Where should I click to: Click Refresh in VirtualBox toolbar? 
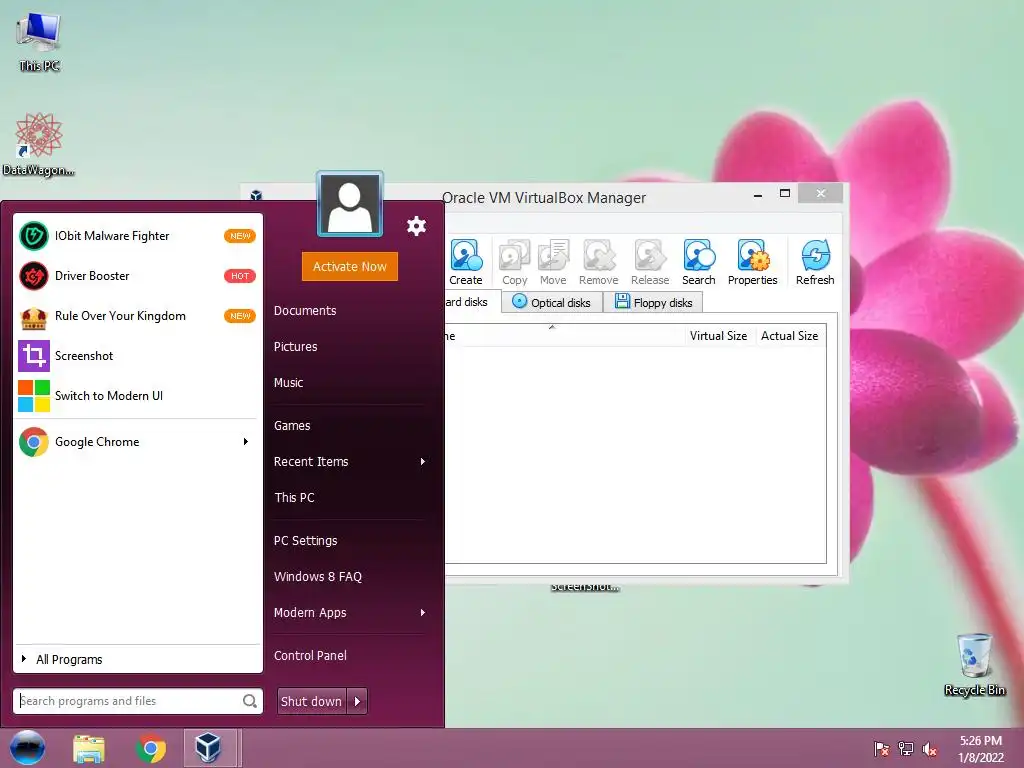coord(815,263)
